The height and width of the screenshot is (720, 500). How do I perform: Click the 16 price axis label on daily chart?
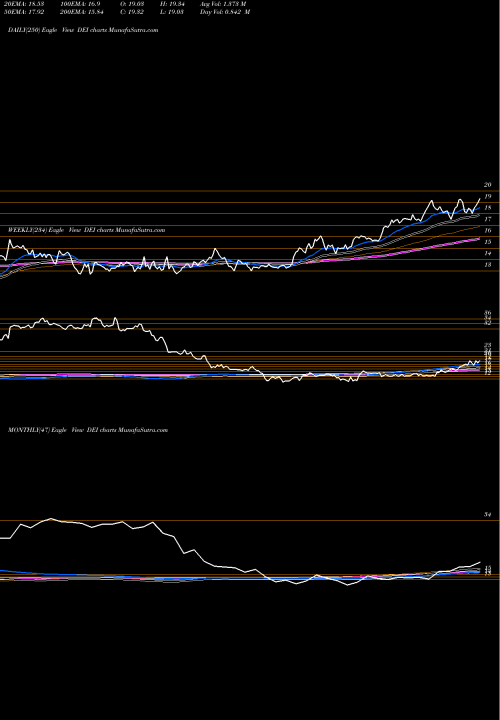click(x=488, y=231)
